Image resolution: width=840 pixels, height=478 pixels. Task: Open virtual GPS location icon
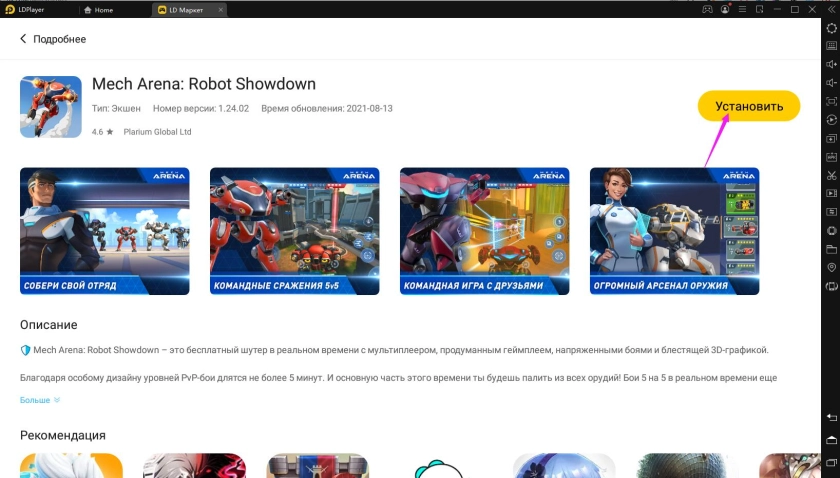831,267
